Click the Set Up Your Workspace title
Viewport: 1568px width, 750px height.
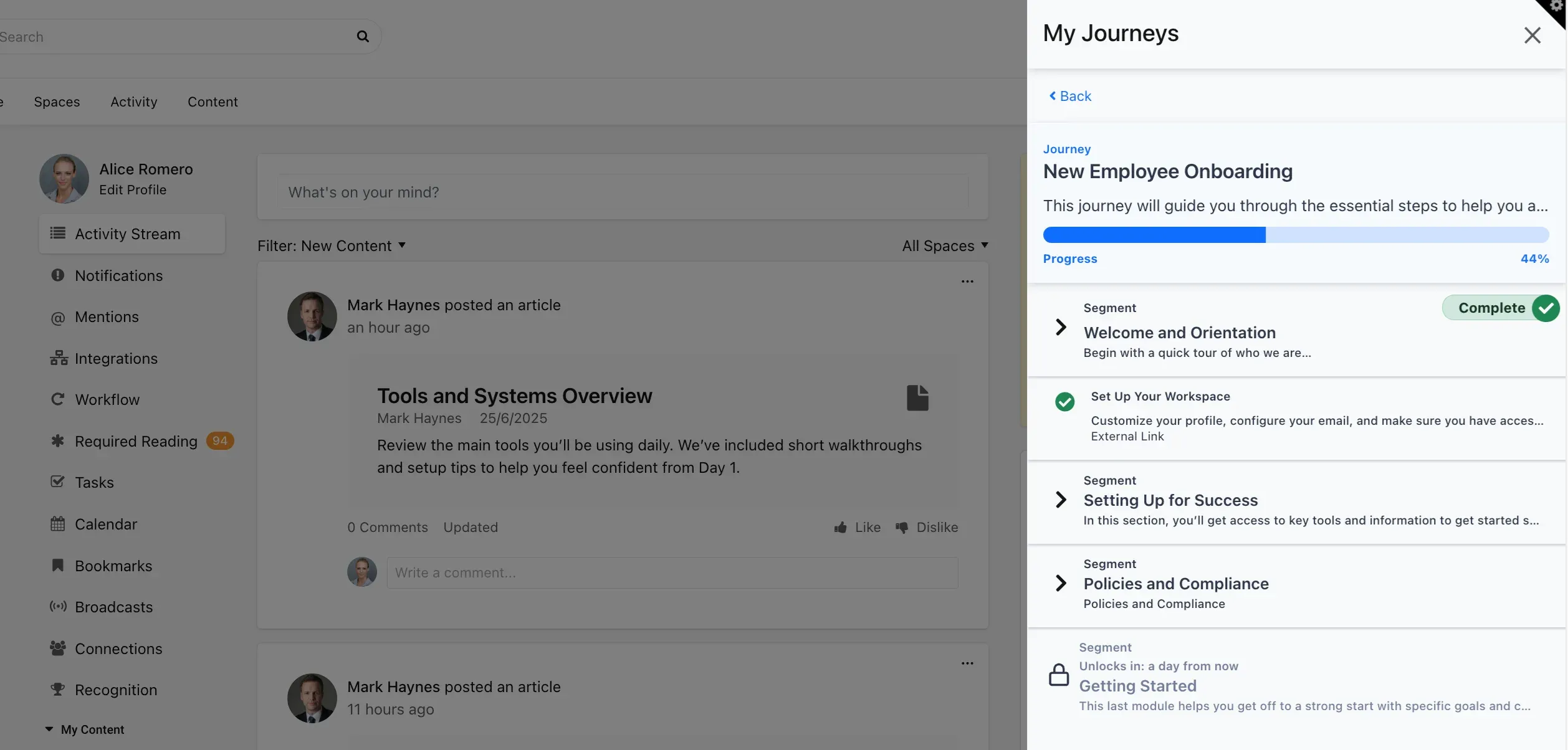click(1160, 396)
